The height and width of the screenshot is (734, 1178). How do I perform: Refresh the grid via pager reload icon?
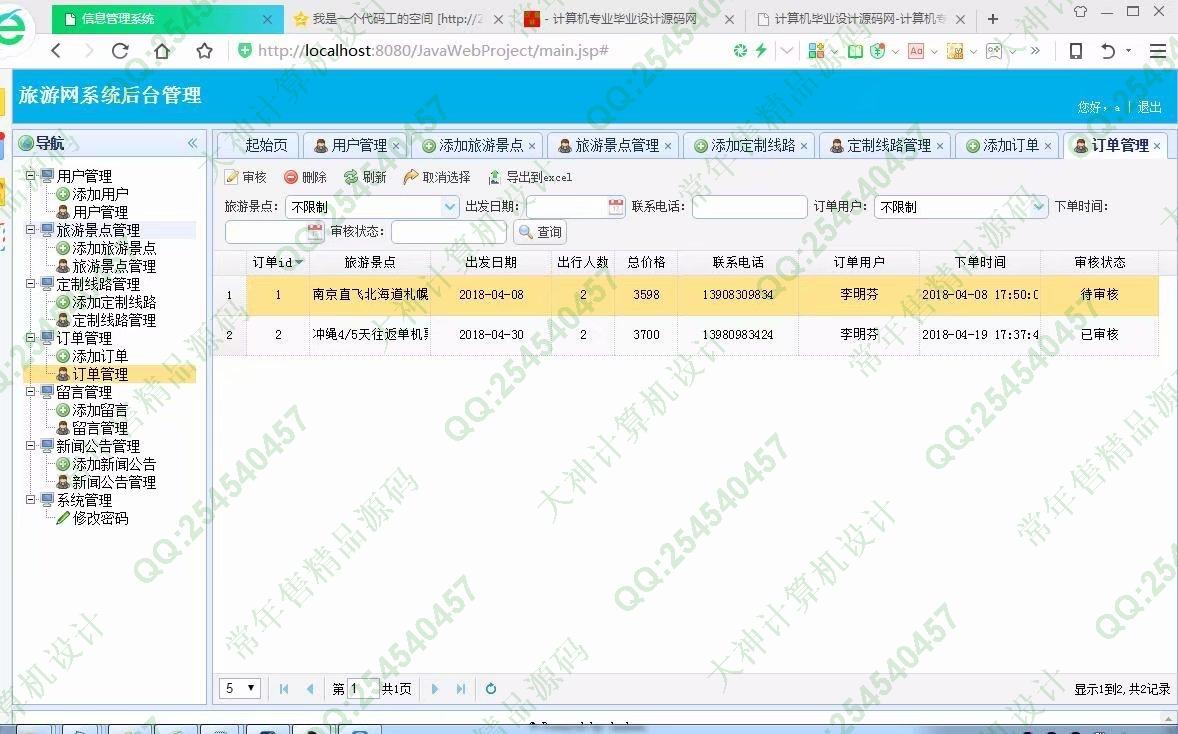pyautogui.click(x=491, y=689)
